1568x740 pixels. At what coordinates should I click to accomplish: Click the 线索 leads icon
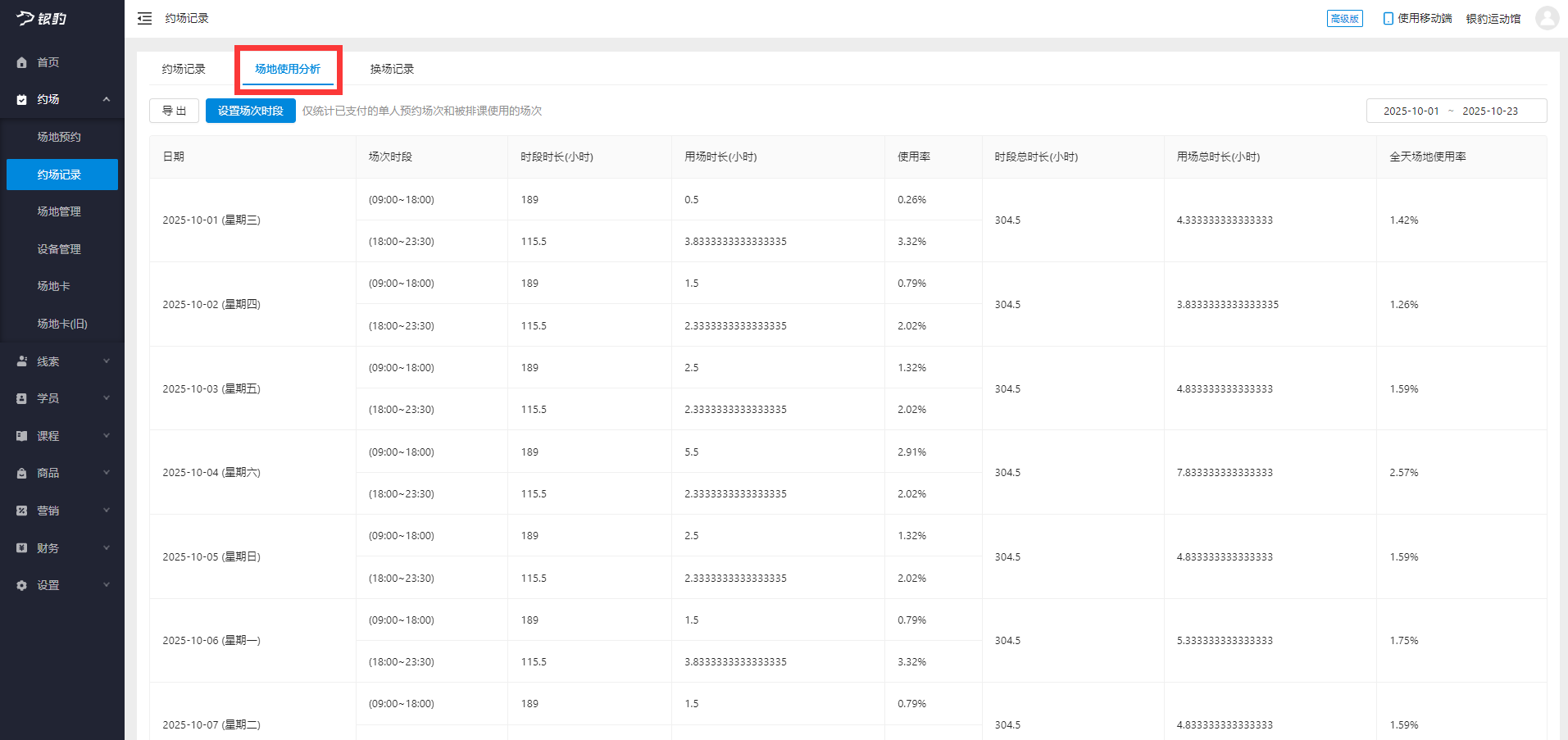(x=22, y=361)
